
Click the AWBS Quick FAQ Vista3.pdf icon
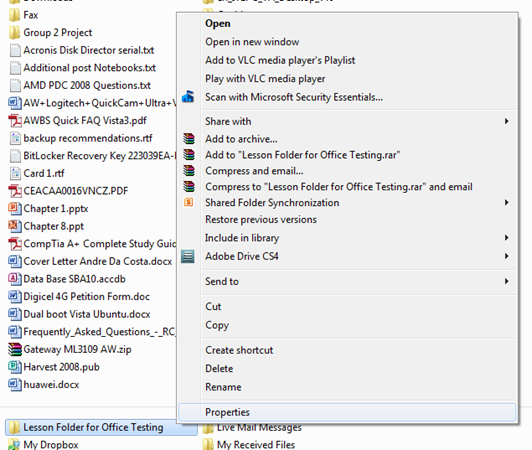(15, 121)
